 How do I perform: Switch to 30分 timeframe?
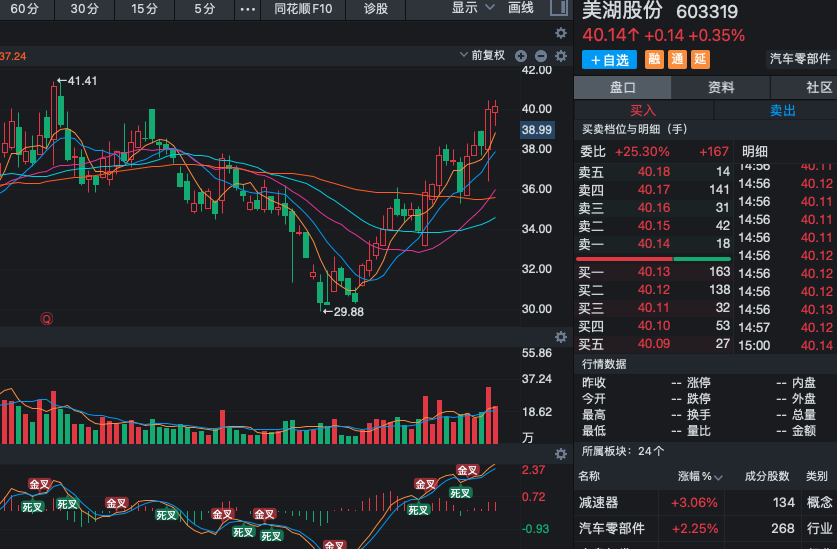point(85,9)
